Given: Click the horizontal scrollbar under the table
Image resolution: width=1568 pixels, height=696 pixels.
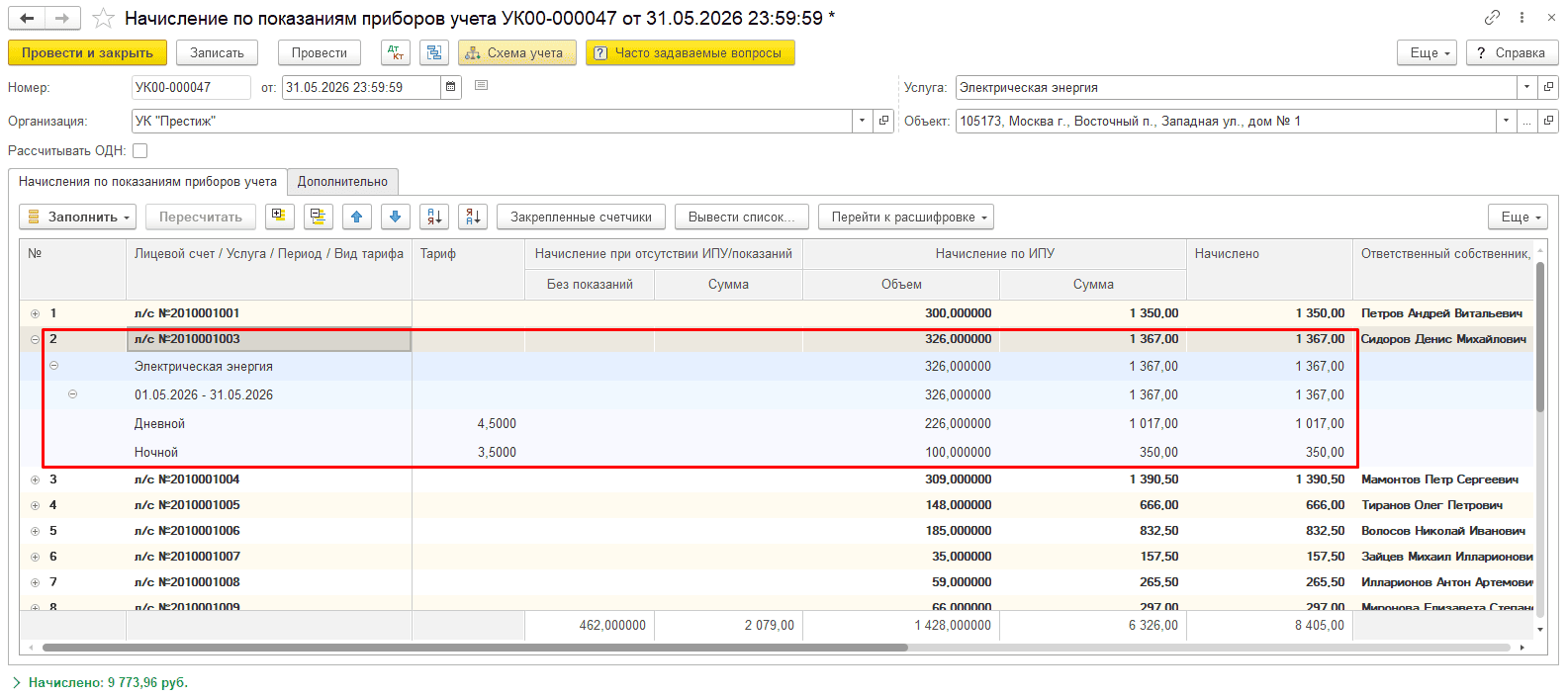Looking at the screenshot, I should click(x=475, y=648).
